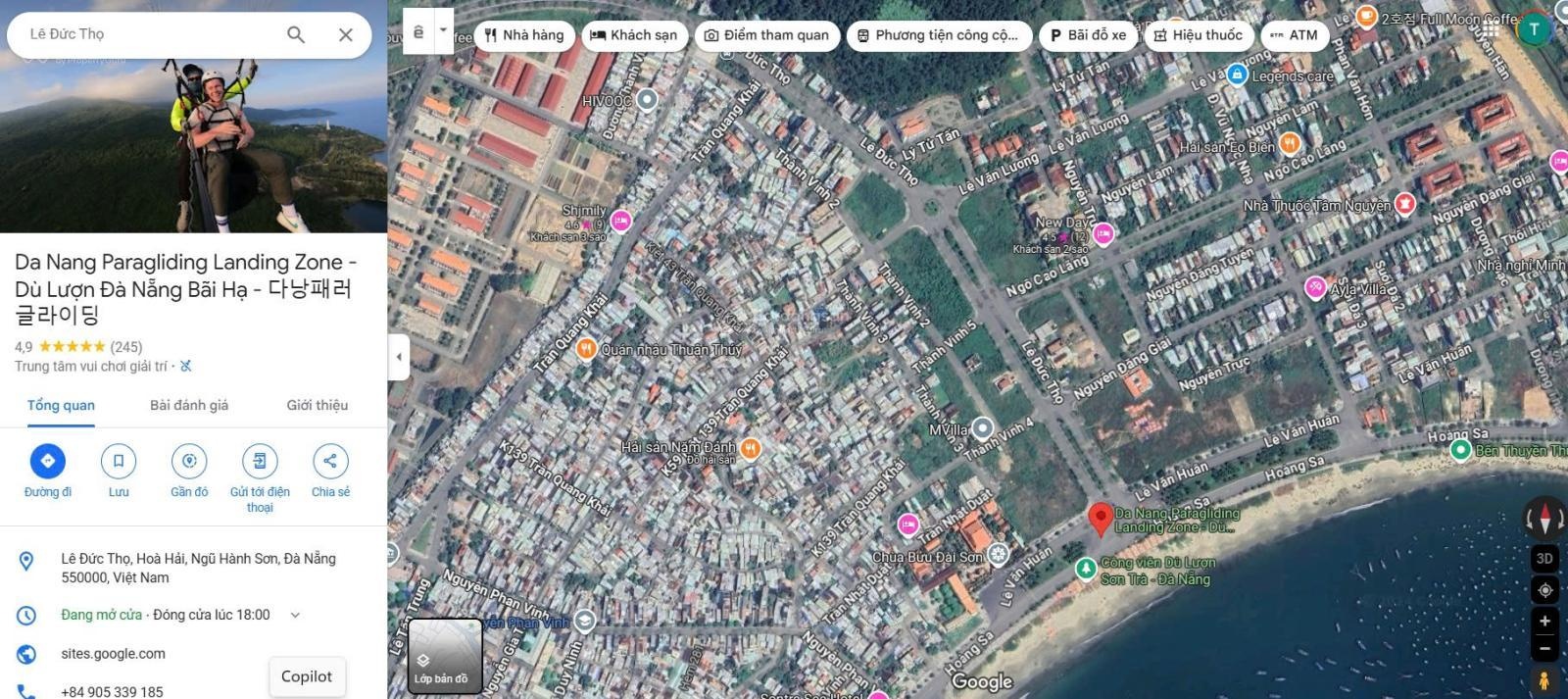Switch to the Tổng quan tab

[61, 405]
